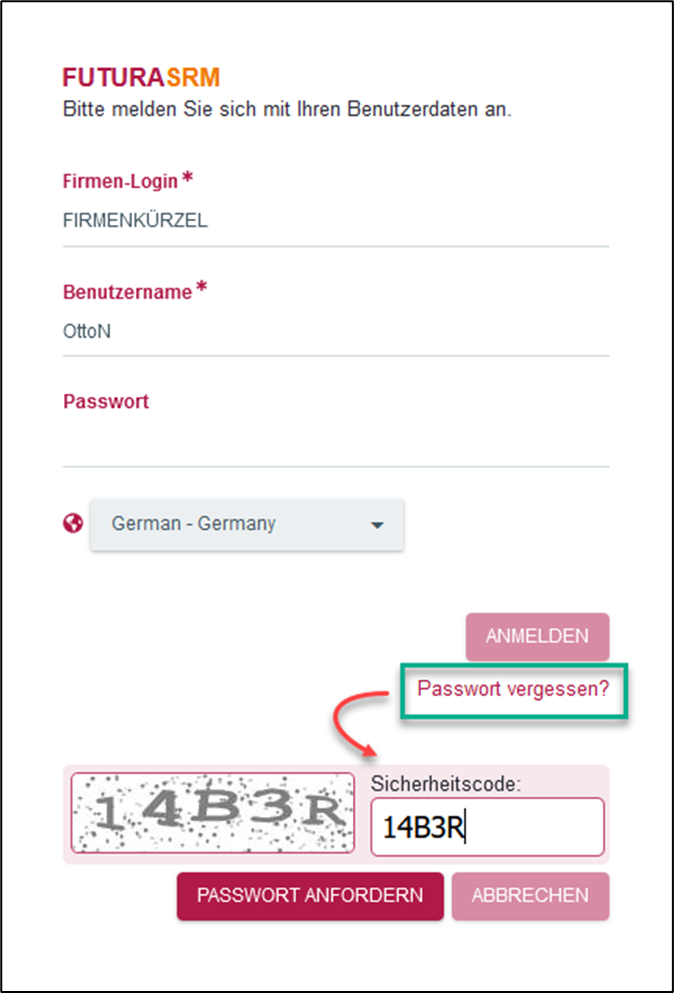Screen dimensions: 674x993
Task: Click the FUTURASRM logo
Action: pyautogui.click(x=141, y=78)
